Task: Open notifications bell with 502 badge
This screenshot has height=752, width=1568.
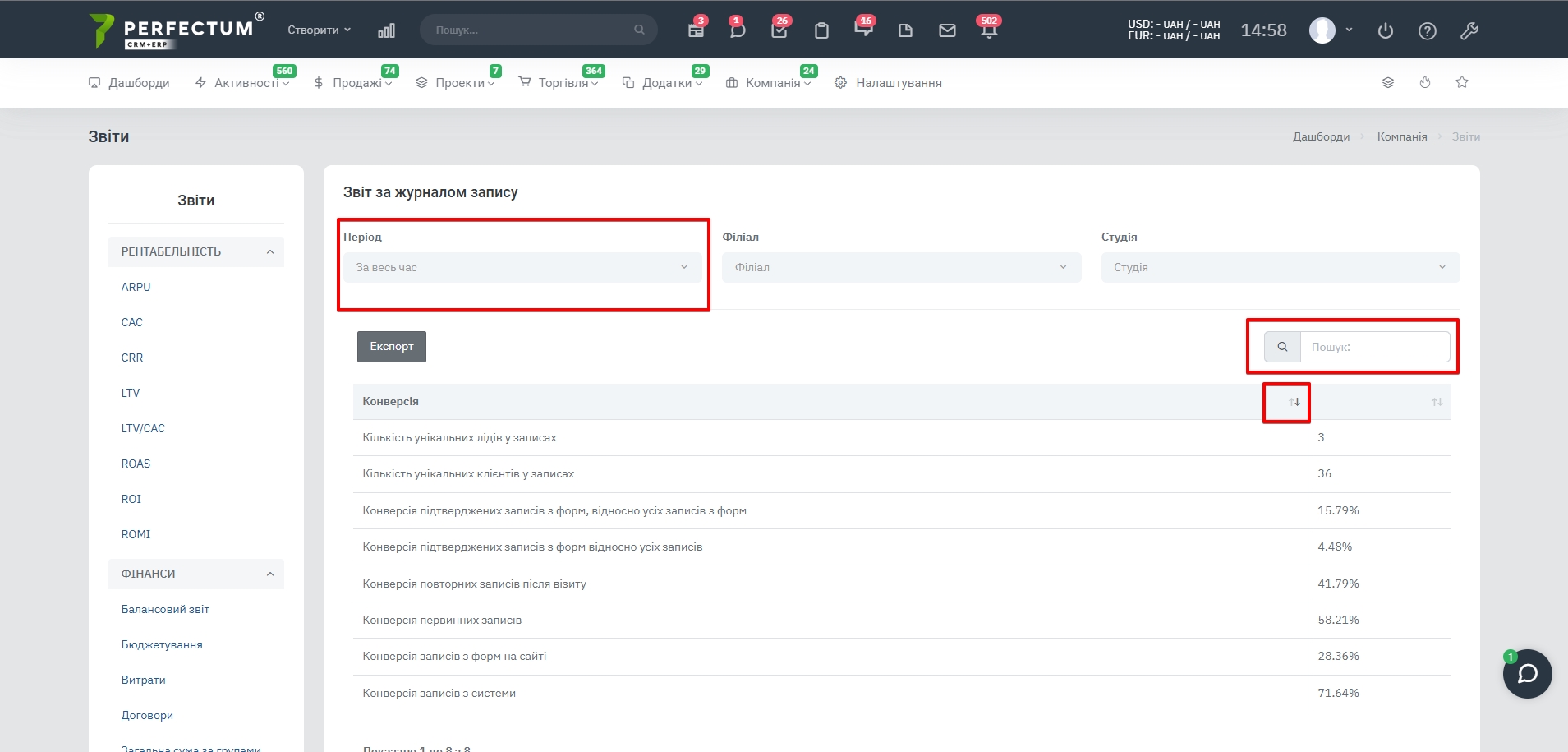Action: (x=988, y=30)
